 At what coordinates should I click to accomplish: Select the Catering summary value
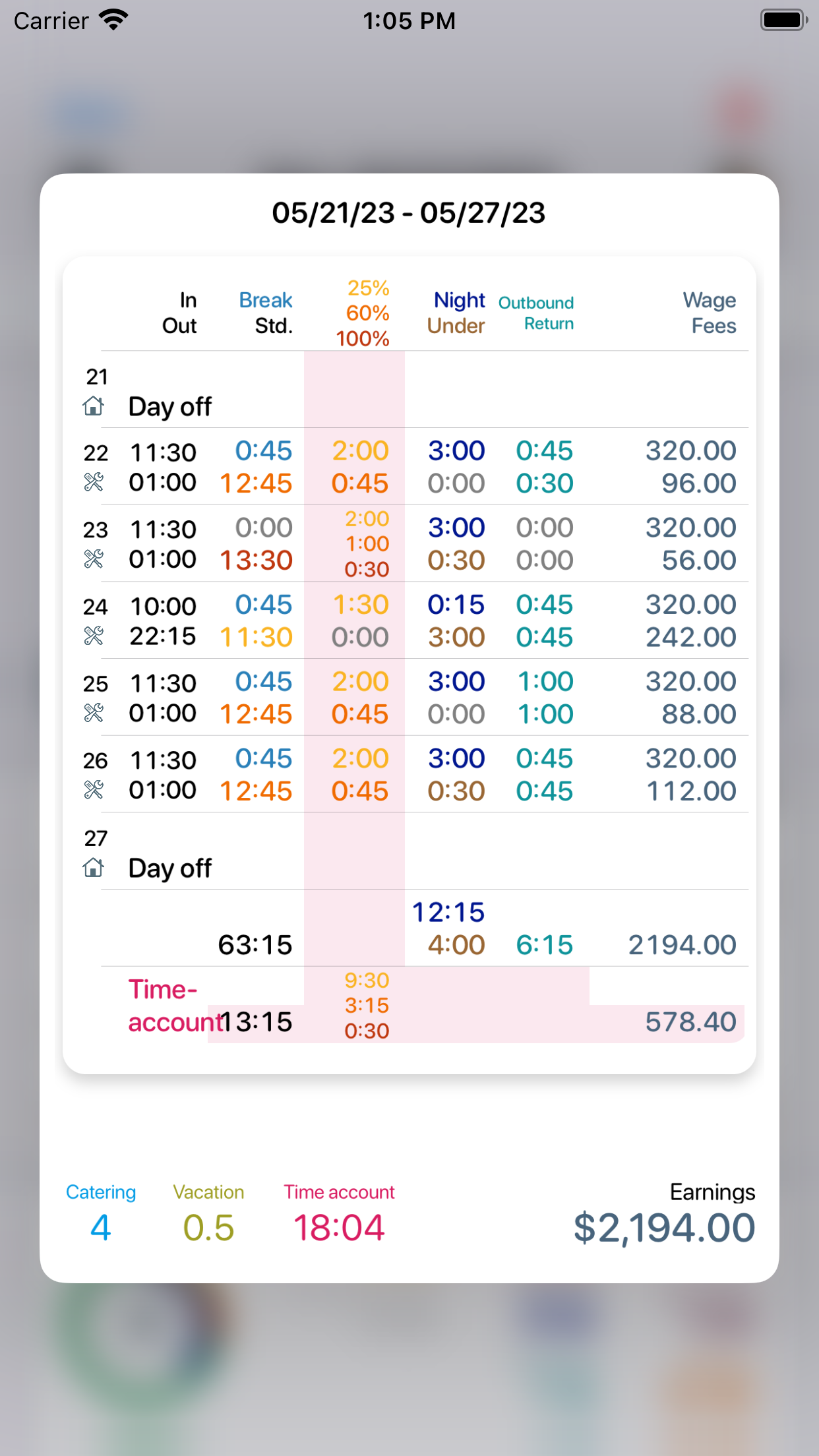(100, 1228)
